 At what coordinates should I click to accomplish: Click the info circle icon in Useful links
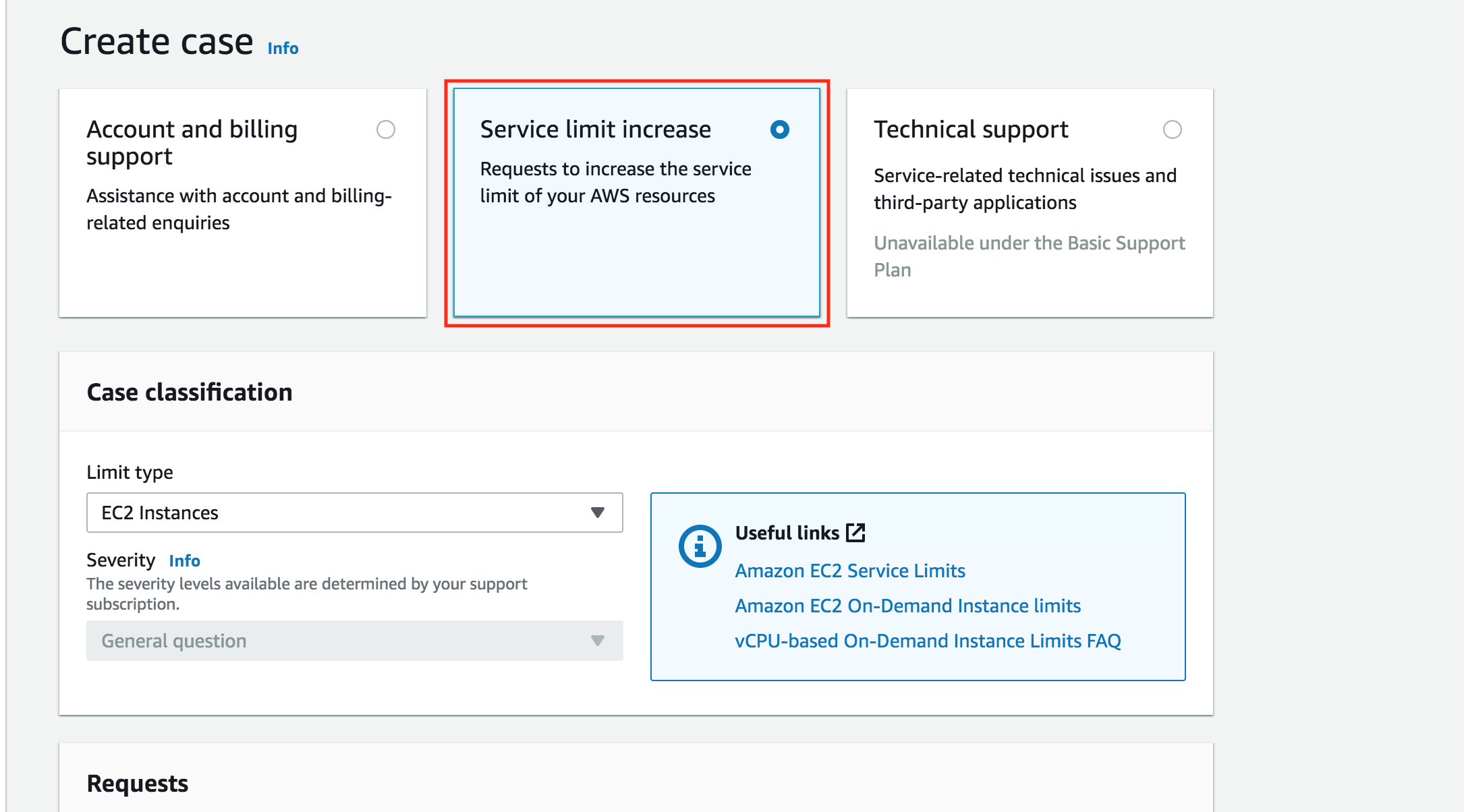pos(700,546)
